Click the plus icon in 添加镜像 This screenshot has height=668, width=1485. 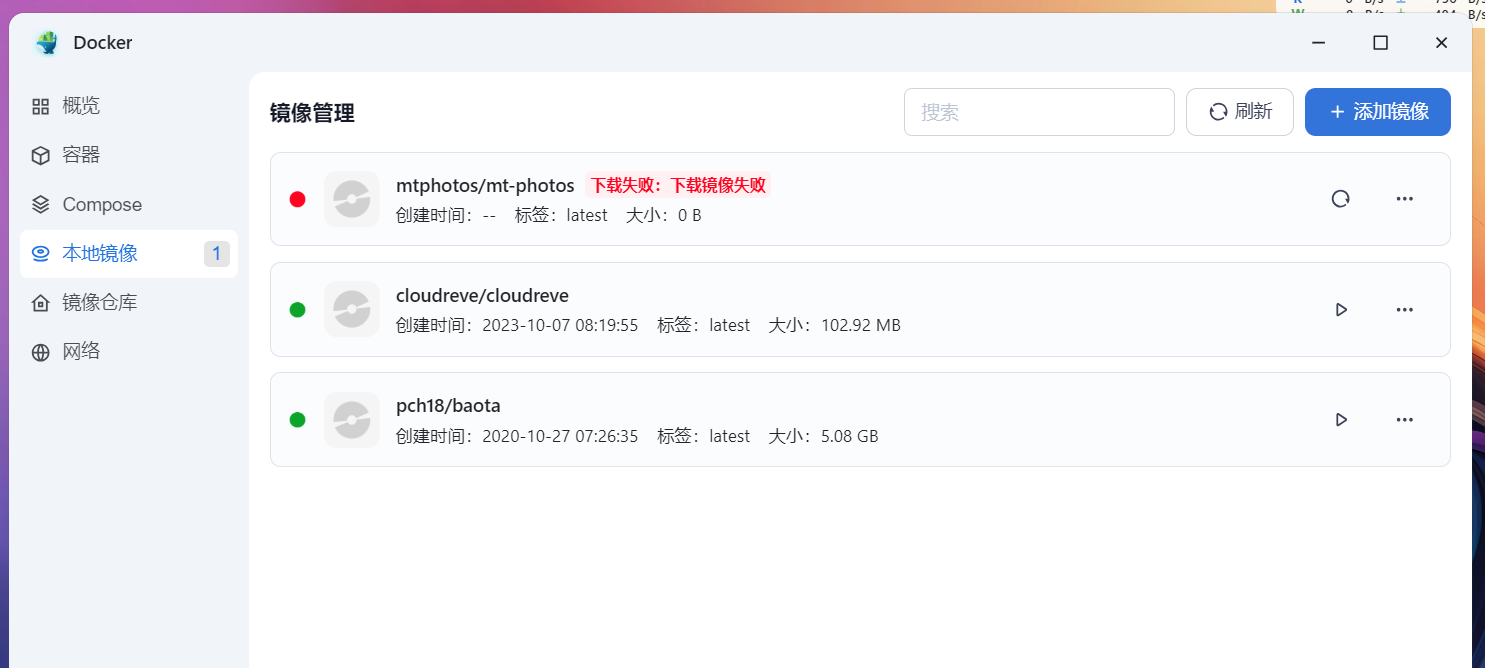(1337, 112)
